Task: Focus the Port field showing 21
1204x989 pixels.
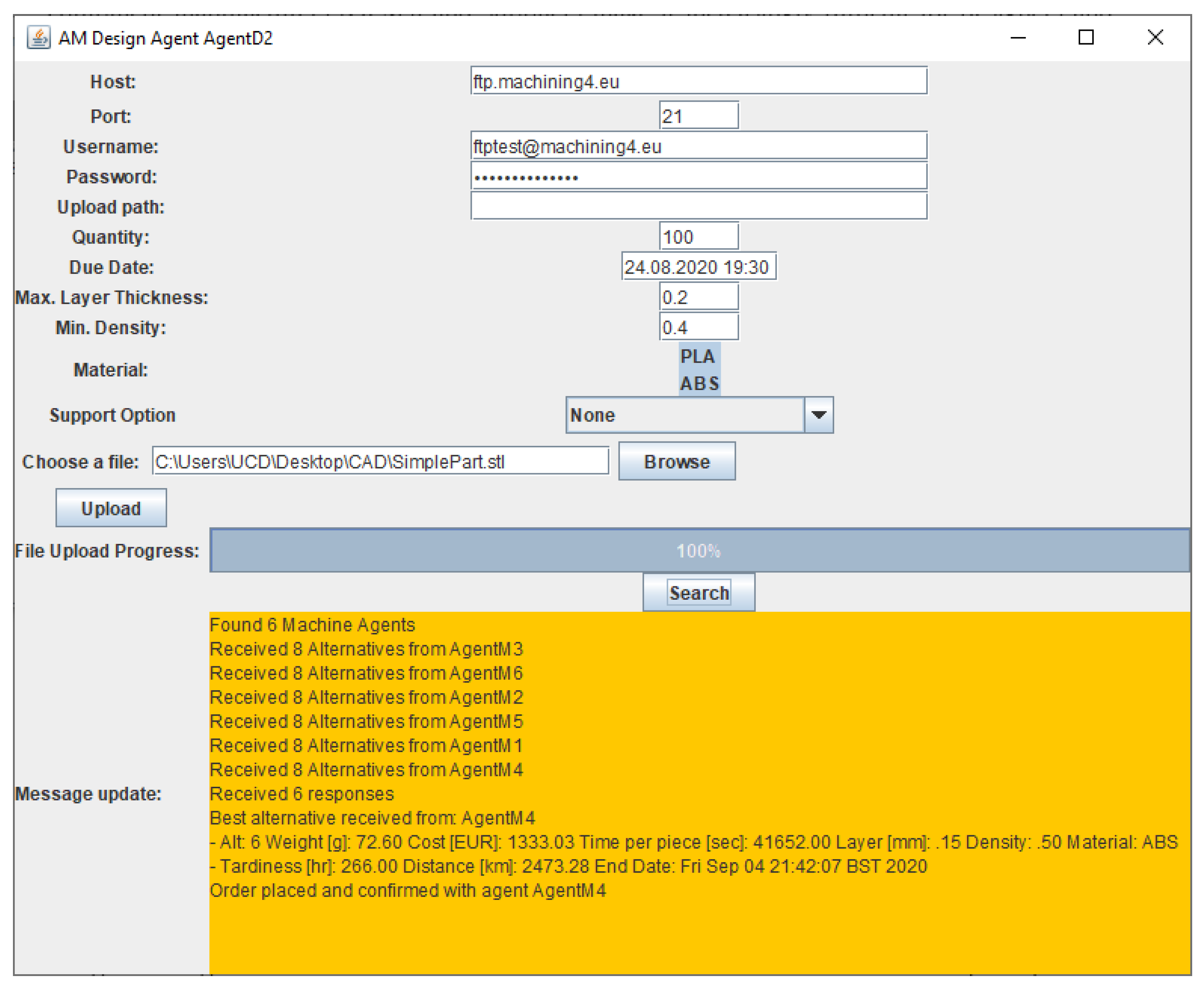Action: [699, 116]
